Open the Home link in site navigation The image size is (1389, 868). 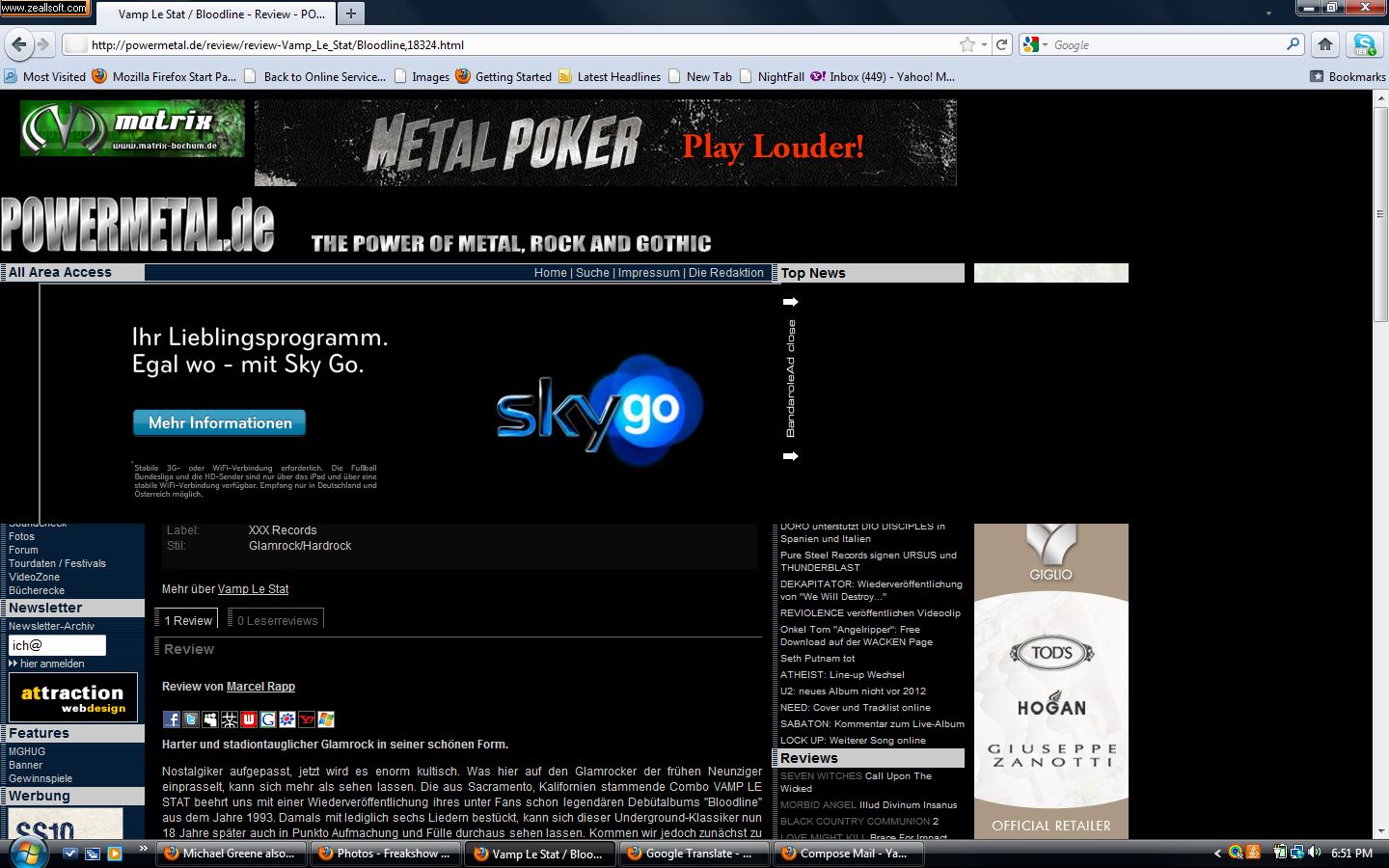551,273
